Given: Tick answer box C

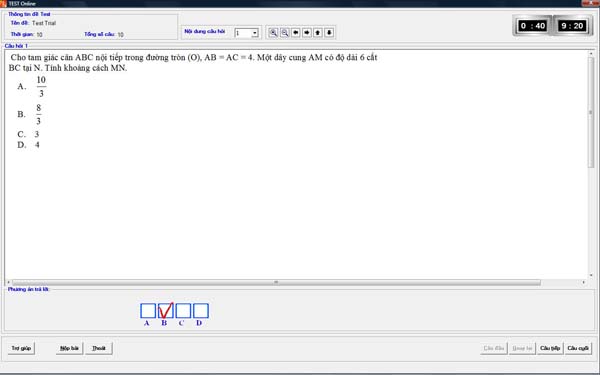Looking at the screenshot, I should click(x=183, y=311).
